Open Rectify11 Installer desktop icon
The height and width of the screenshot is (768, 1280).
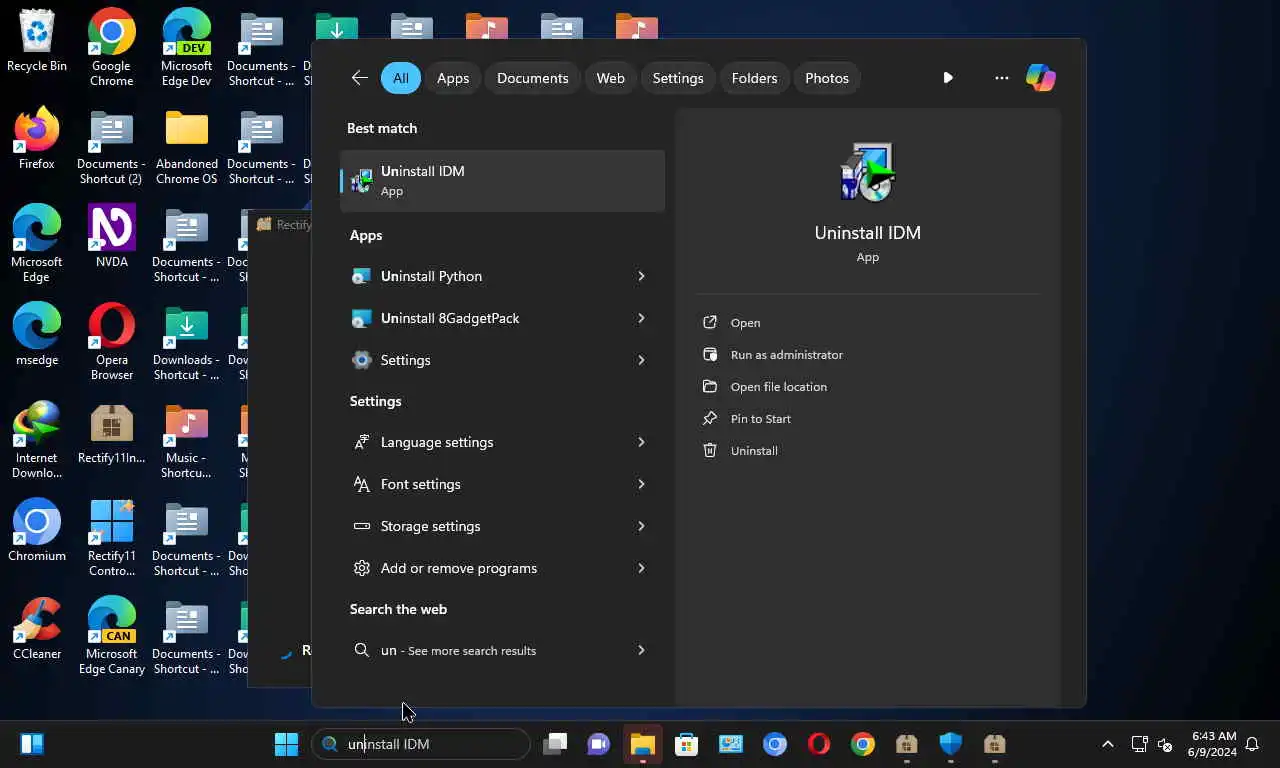[x=111, y=432]
